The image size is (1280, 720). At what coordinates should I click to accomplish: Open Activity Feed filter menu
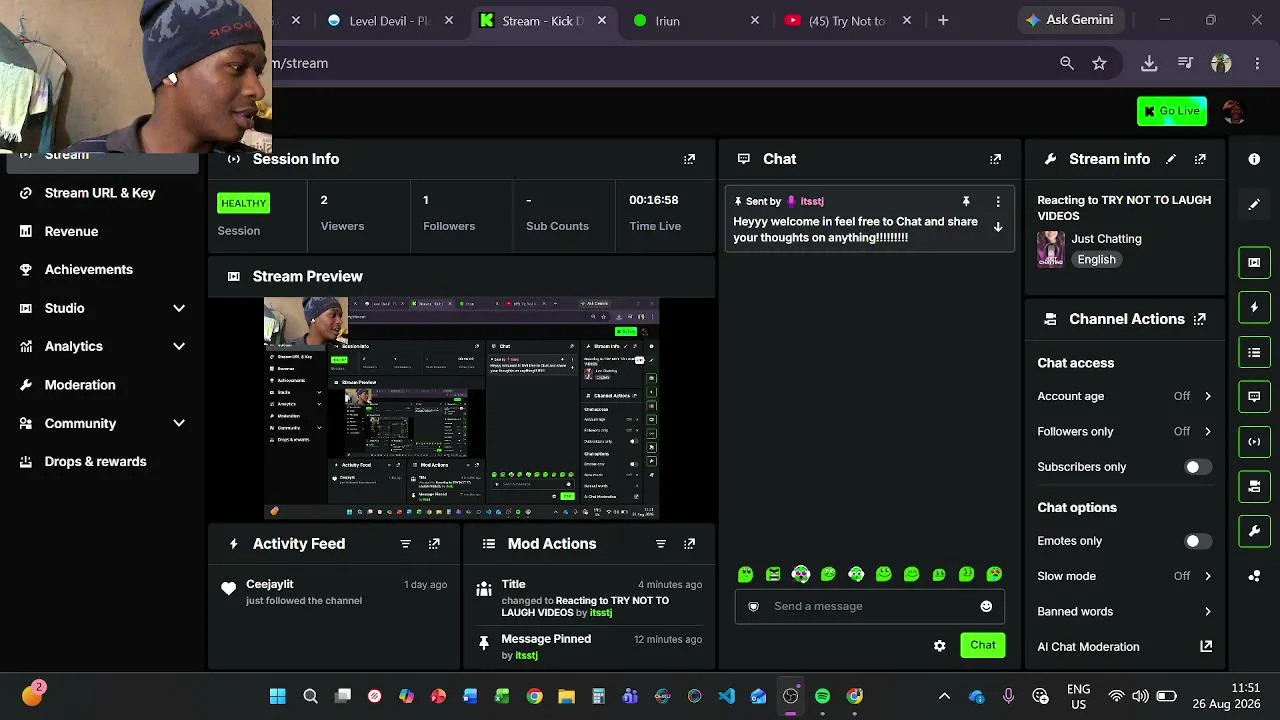tap(405, 544)
